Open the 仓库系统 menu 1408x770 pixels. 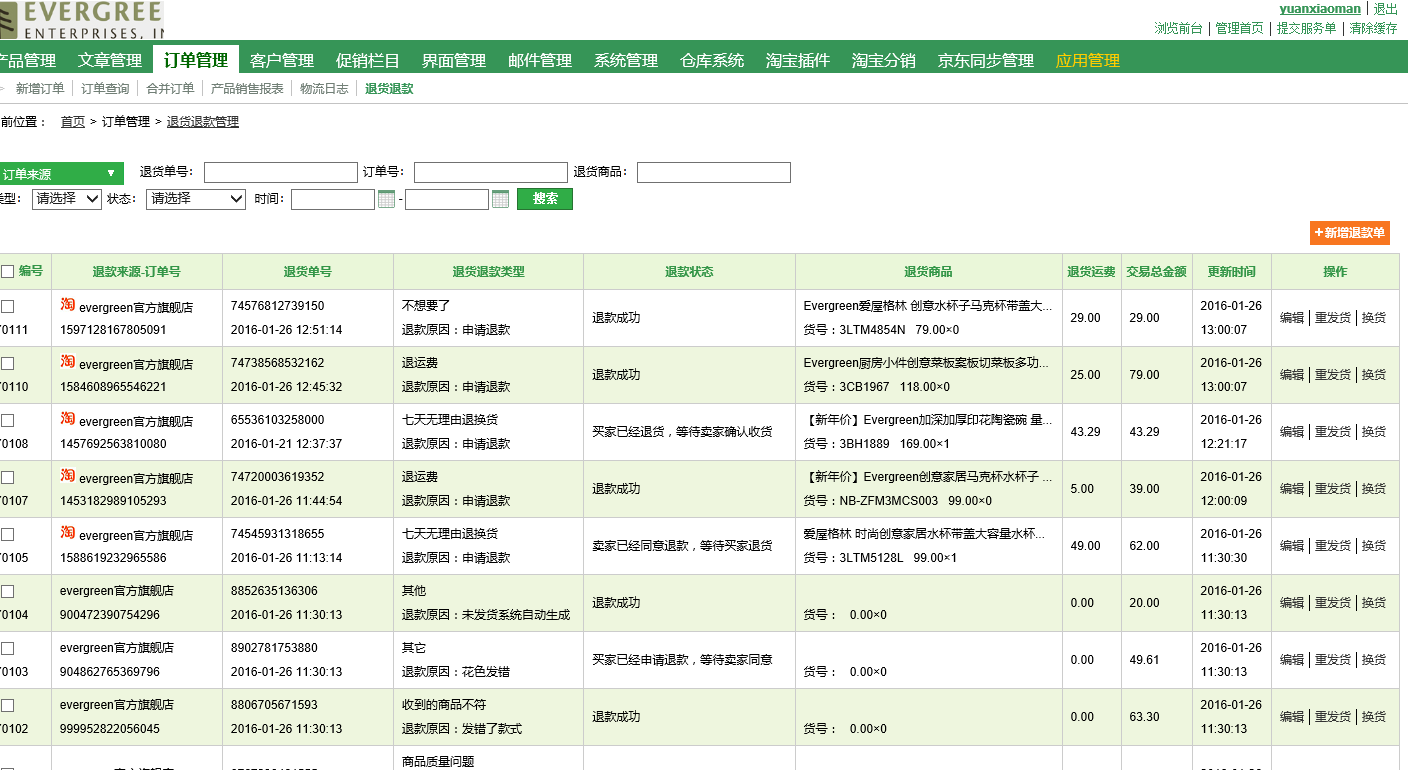[712, 60]
